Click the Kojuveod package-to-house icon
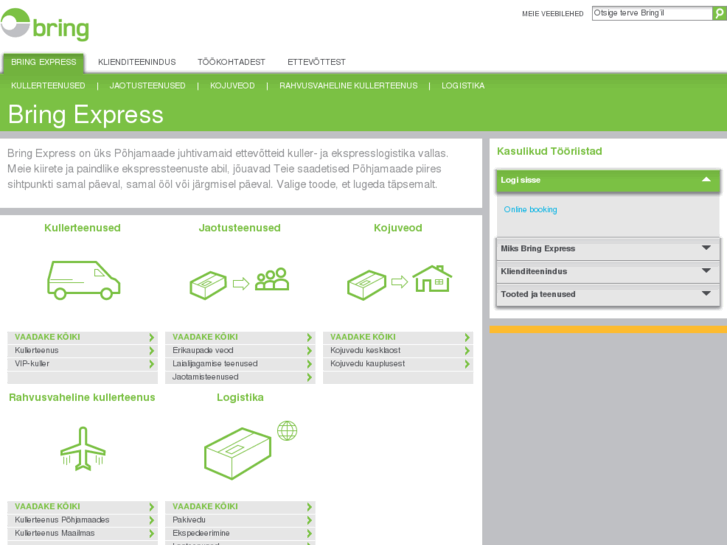 tap(399, 282)
